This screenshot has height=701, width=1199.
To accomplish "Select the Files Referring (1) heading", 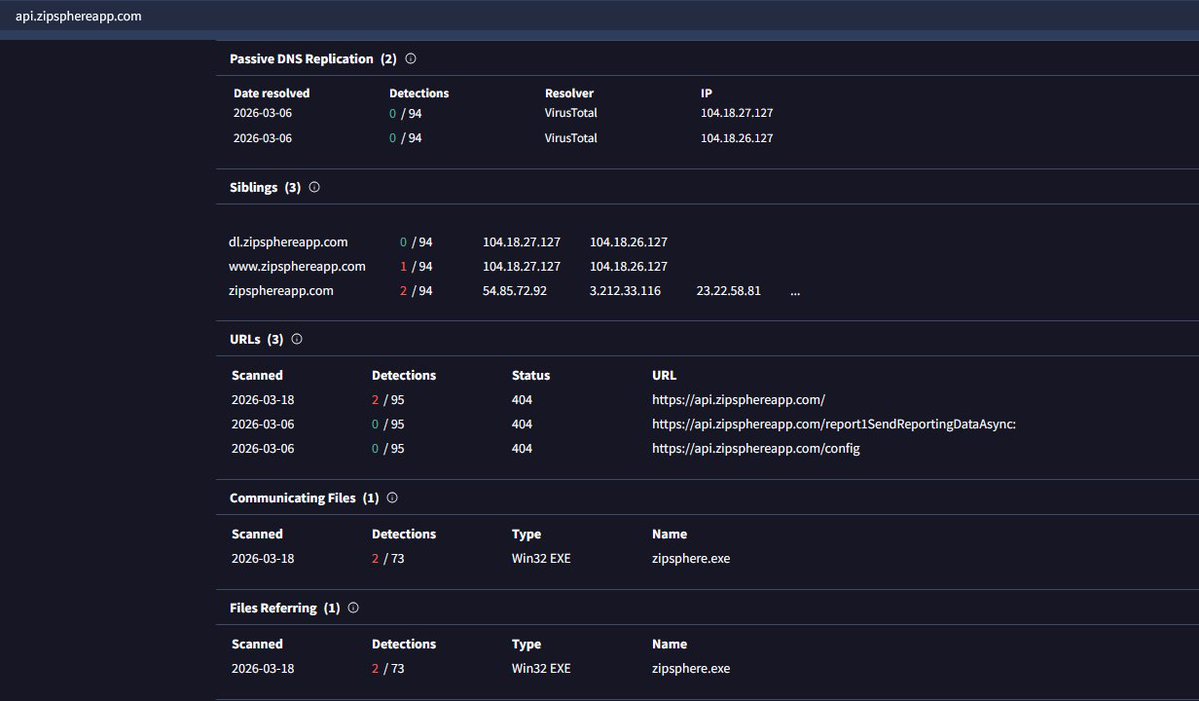I will 284,608.
